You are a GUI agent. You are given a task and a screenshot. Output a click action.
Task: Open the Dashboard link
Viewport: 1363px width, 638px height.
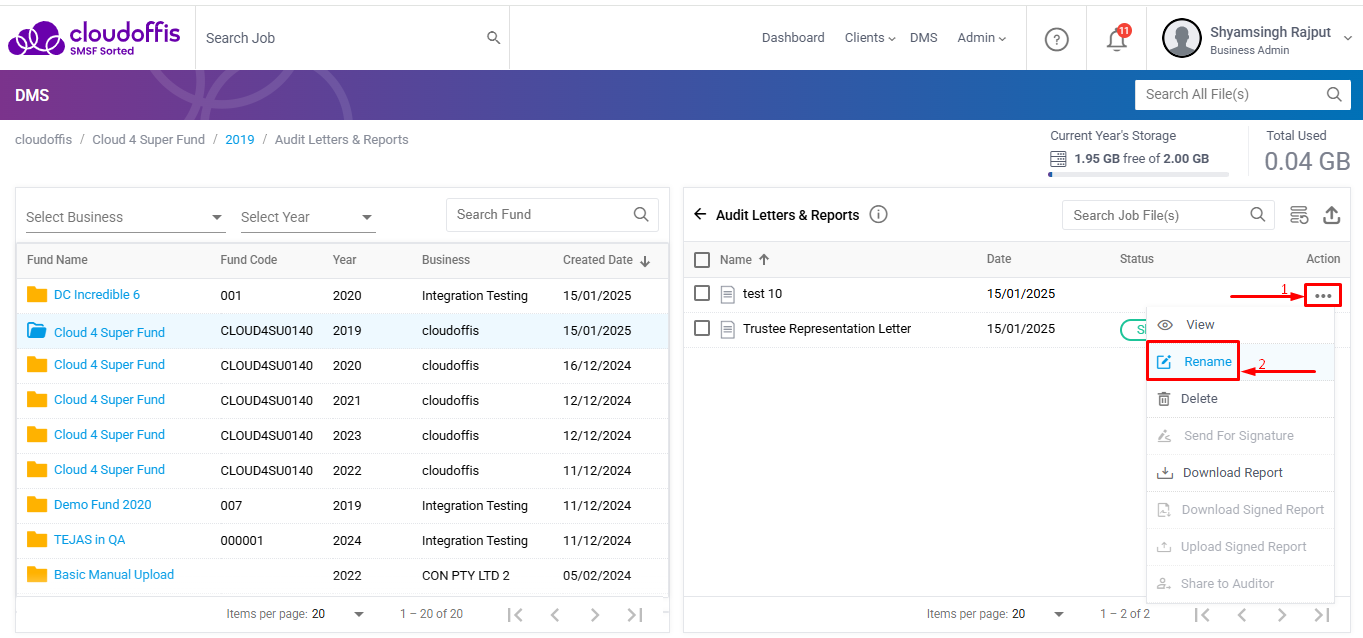point(793,38)
